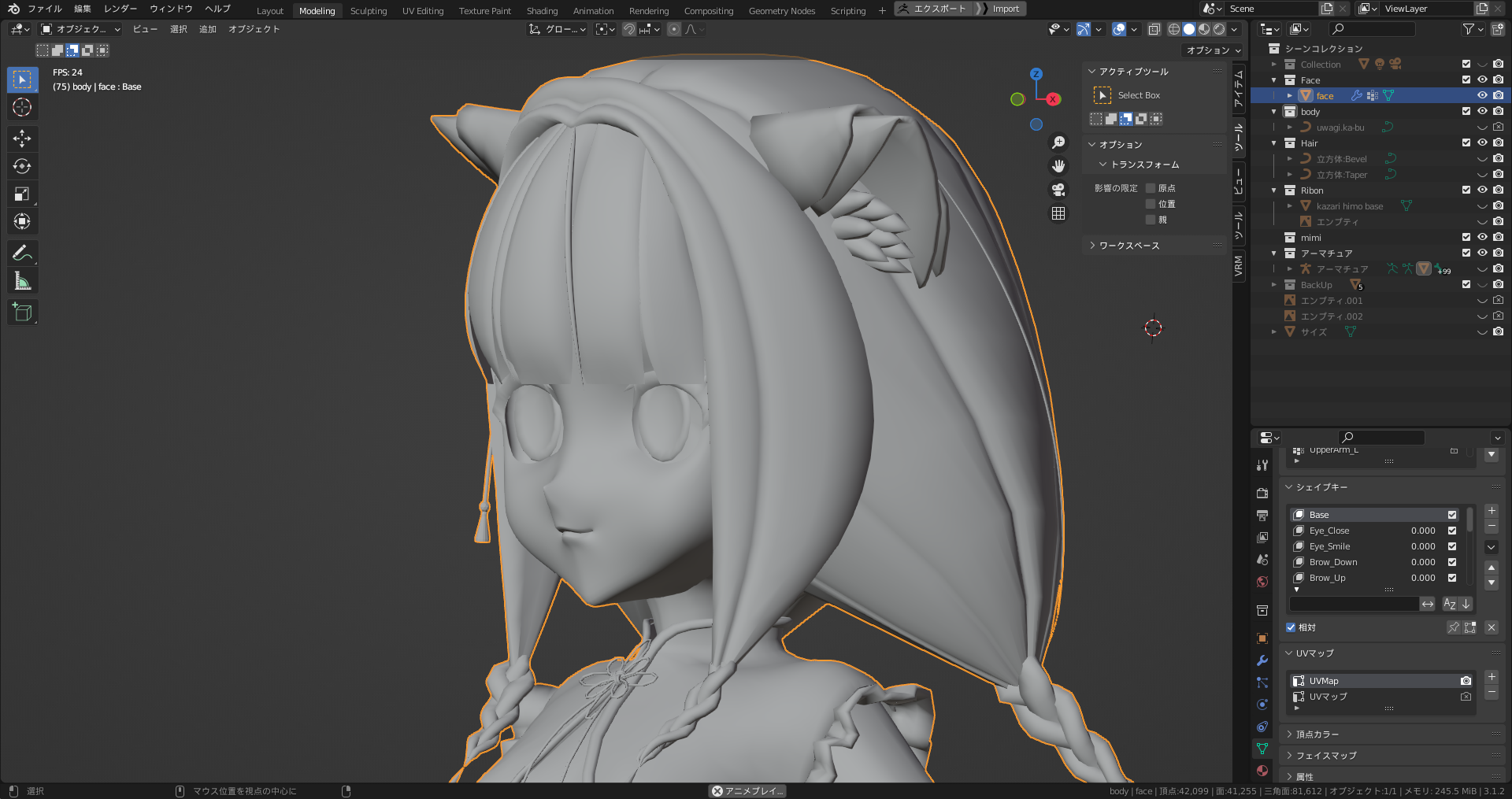Screen dimensions: 1512x799
Task: Switch to the Sculpting workspace tab
Action: pyautogui.click(x=369, y=11)
